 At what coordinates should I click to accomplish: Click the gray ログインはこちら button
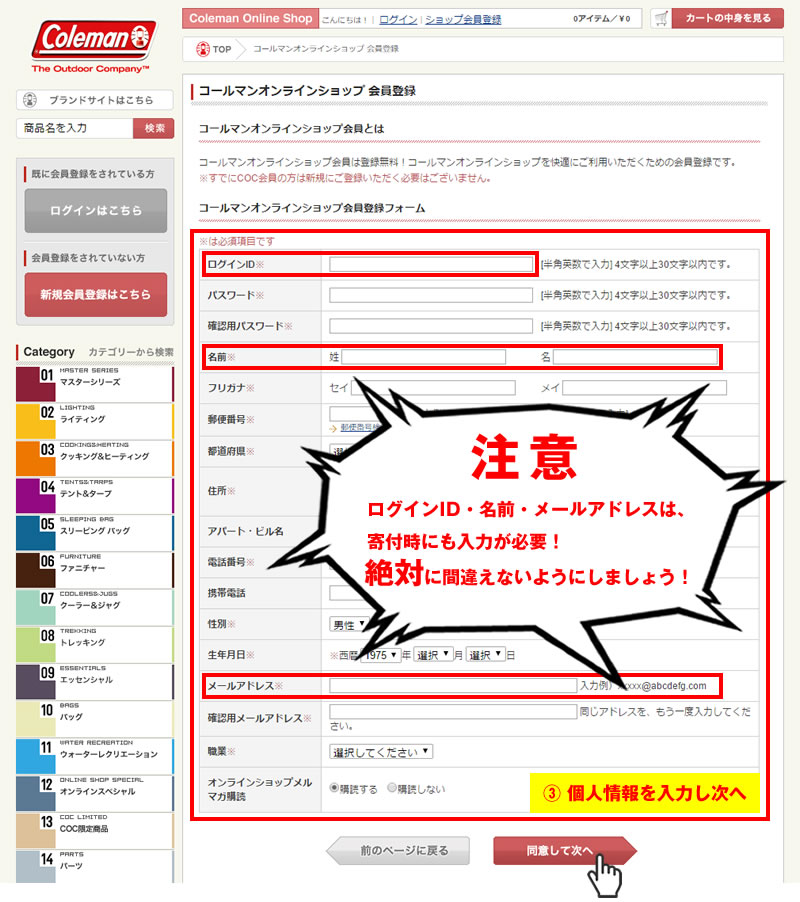click(95, 211)
